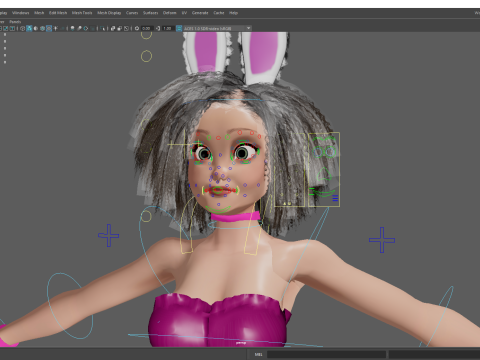The image size is (480, 360).
Task: Enable Screen Space Ambient Occlusion icon
Action: pyautogui.click(x=72, y=28)
